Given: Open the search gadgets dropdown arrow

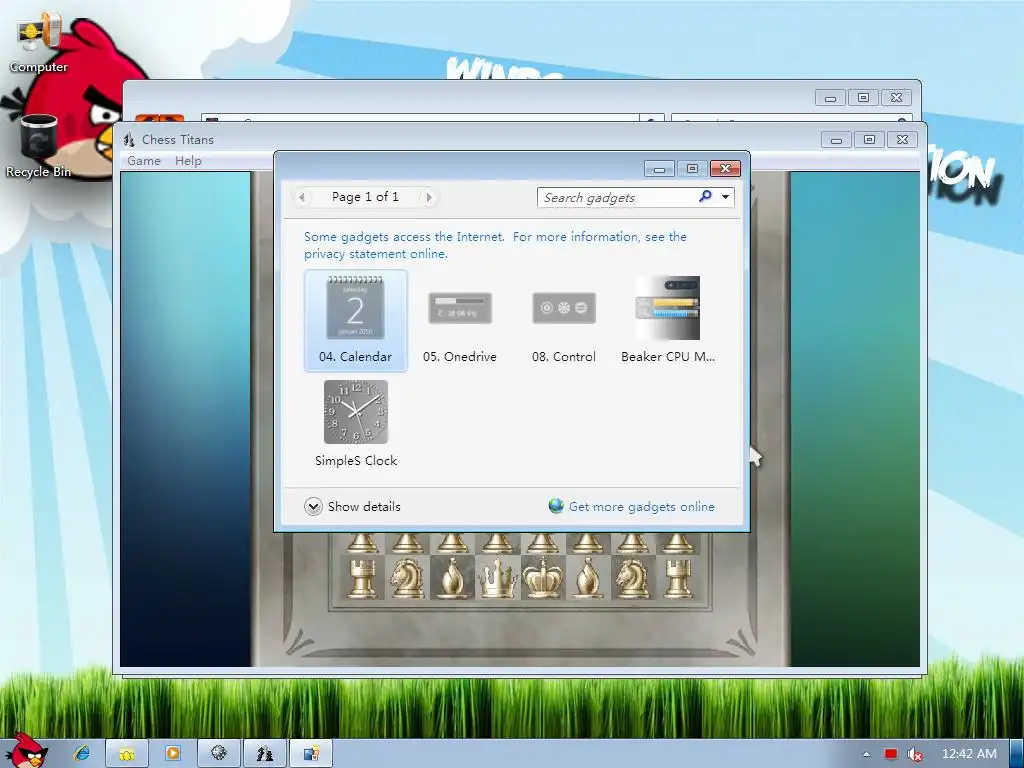Looking at the screenshot, I should pyautogui.click(x=725, y=197).
